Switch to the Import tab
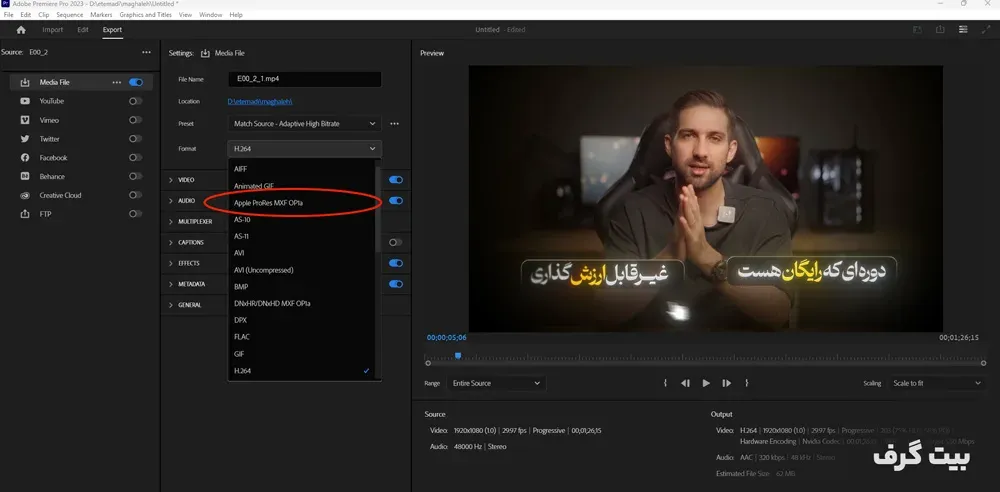Screen dimensions: 1000x492 click(x=53, y=30)
